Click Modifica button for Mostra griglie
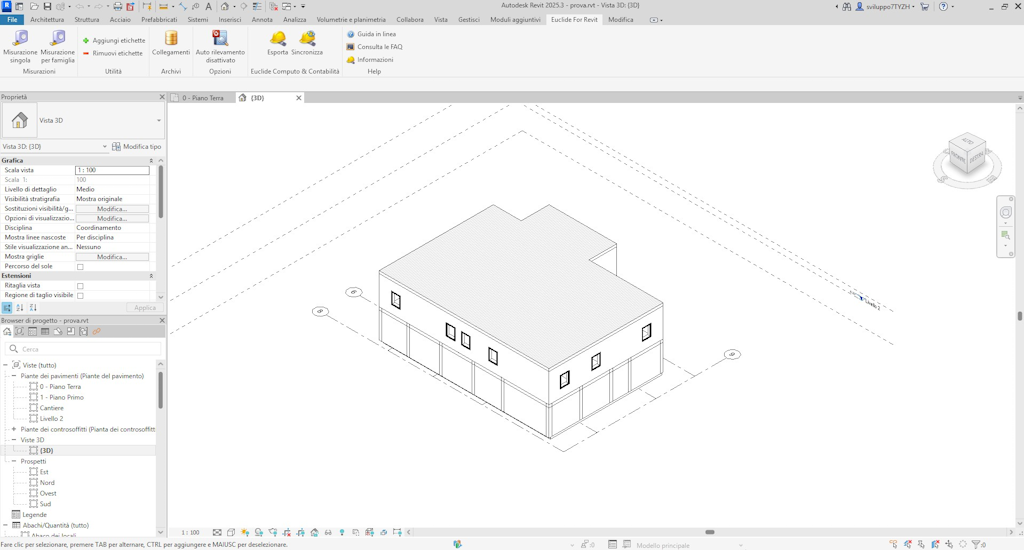 click(x=112, y=257)
